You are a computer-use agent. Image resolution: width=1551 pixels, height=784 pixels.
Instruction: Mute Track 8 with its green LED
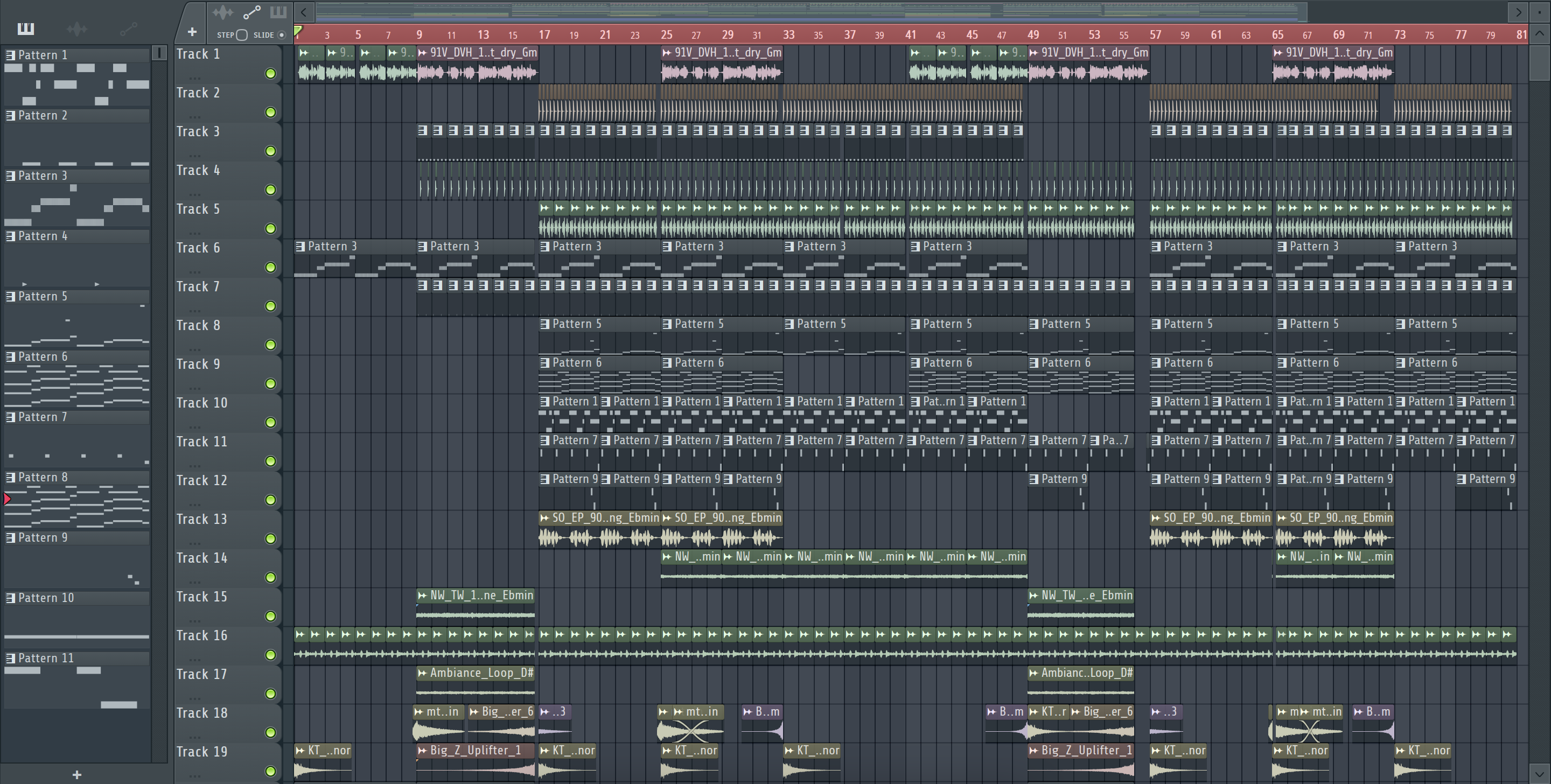[271, 345]
